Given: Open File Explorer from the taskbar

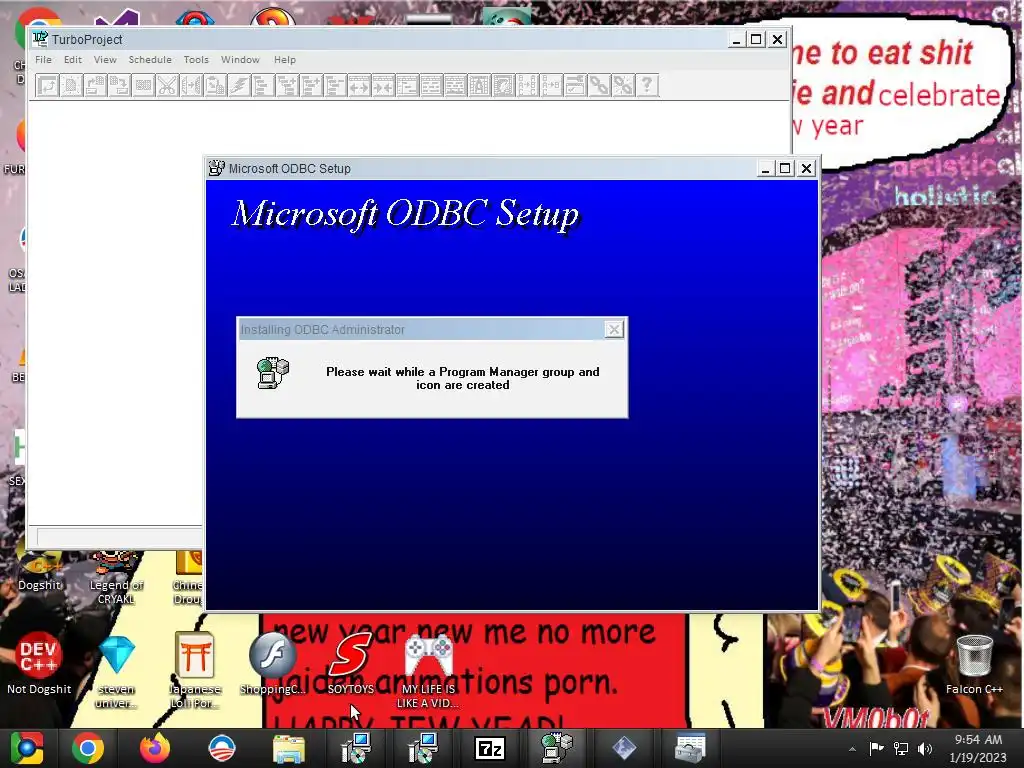Looking at the screenshot, I should coord(289,748).
